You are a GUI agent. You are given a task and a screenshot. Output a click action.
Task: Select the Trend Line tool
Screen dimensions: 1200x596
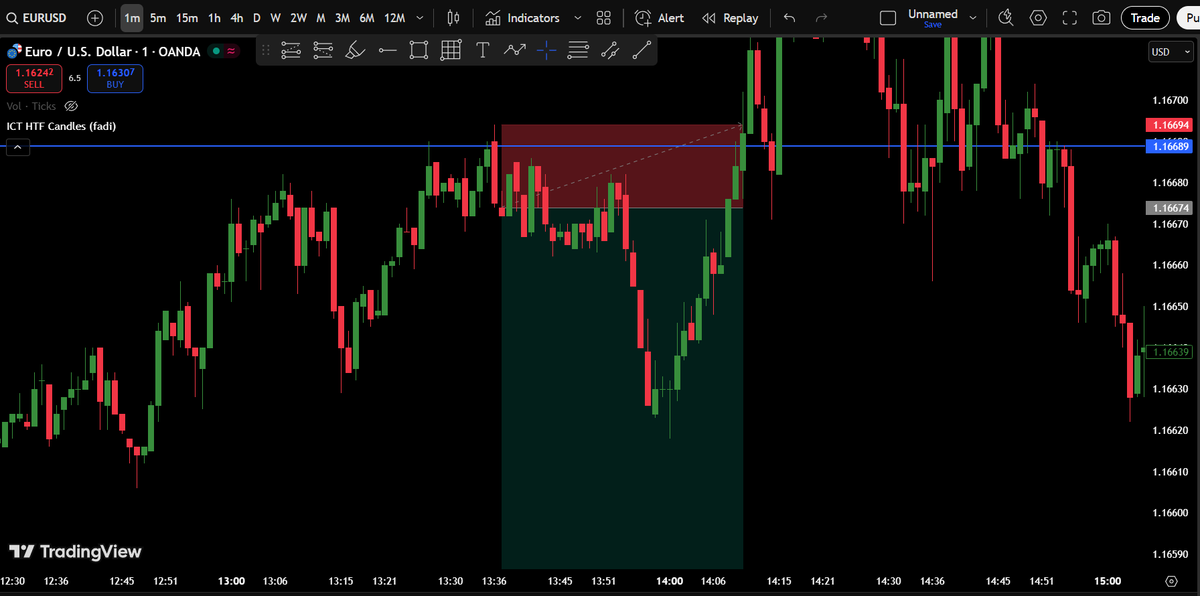pos(641,49)
